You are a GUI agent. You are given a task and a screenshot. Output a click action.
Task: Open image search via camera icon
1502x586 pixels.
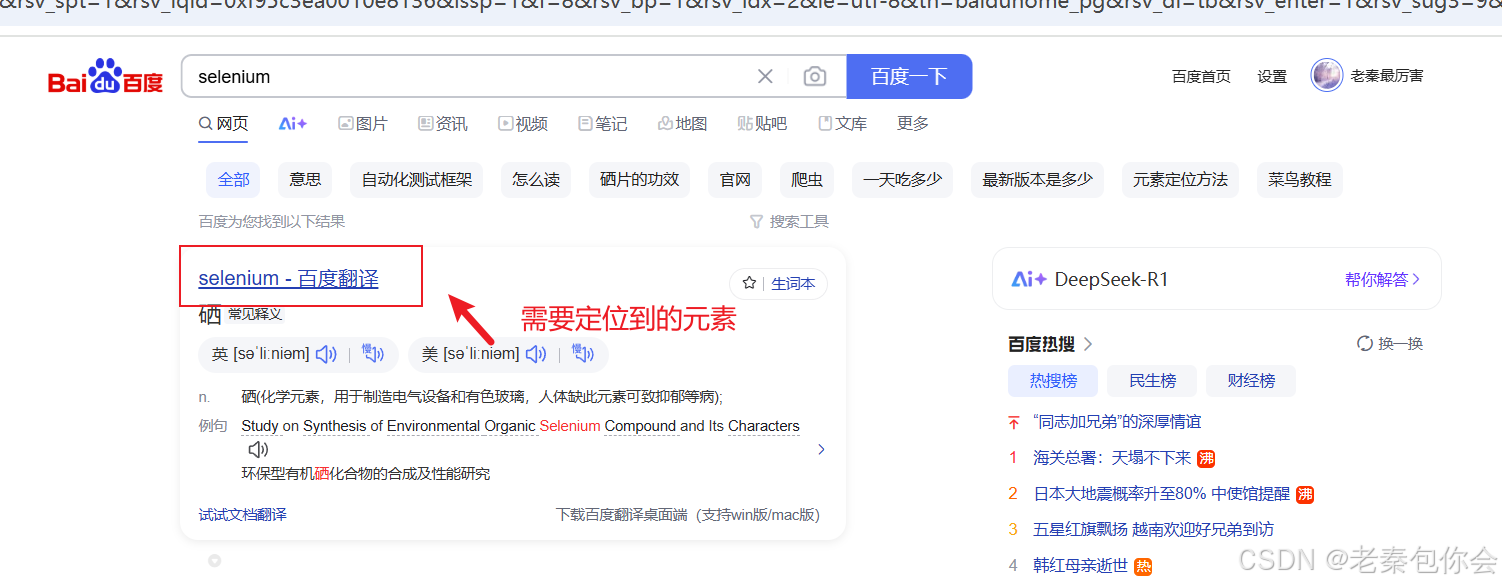click(815, 77)
